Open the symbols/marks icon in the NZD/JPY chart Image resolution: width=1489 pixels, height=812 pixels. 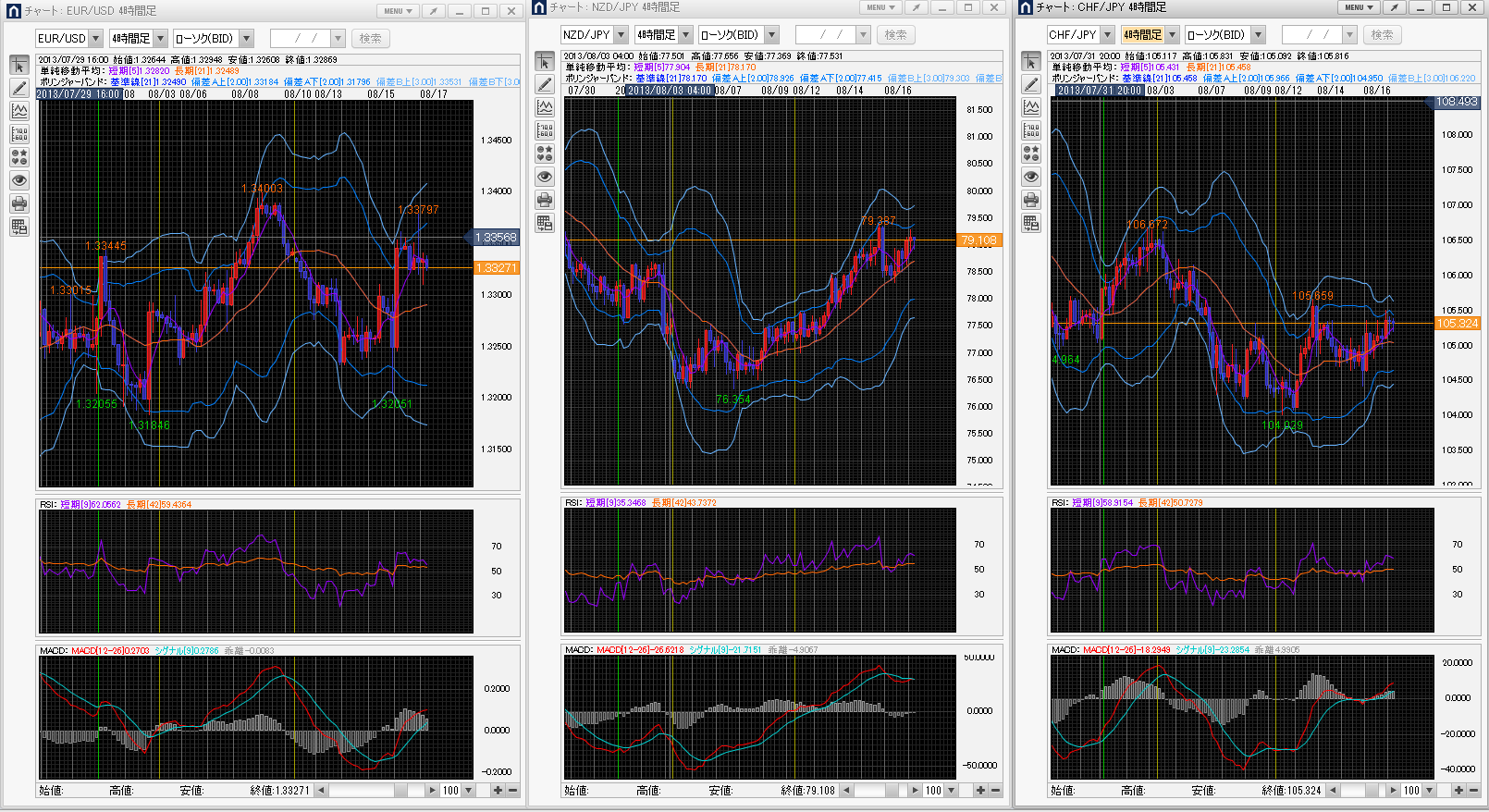point(545,154)
